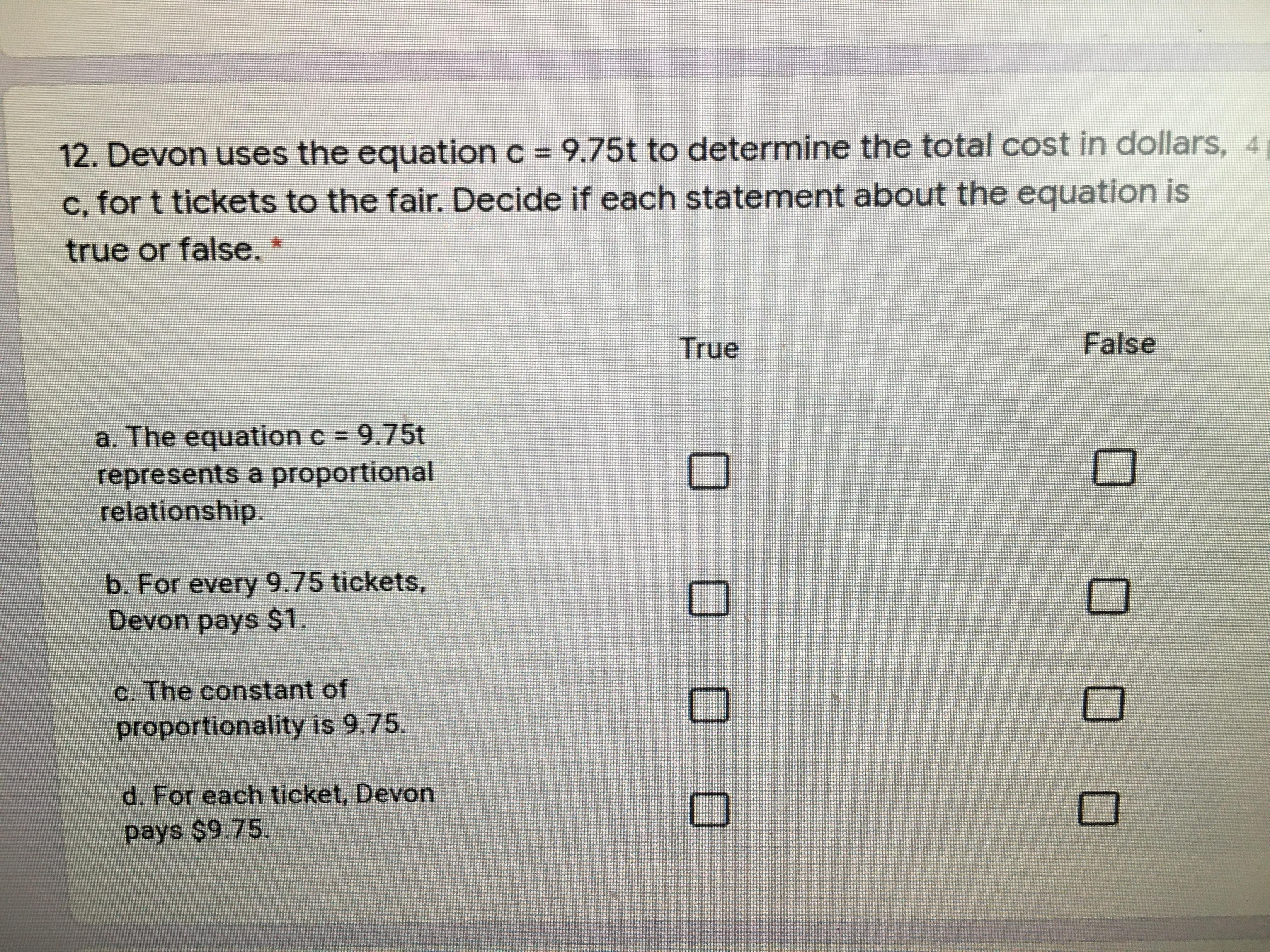Click the True column header
This screenshot has height=952, width=1270.
[x=709, y=348]
